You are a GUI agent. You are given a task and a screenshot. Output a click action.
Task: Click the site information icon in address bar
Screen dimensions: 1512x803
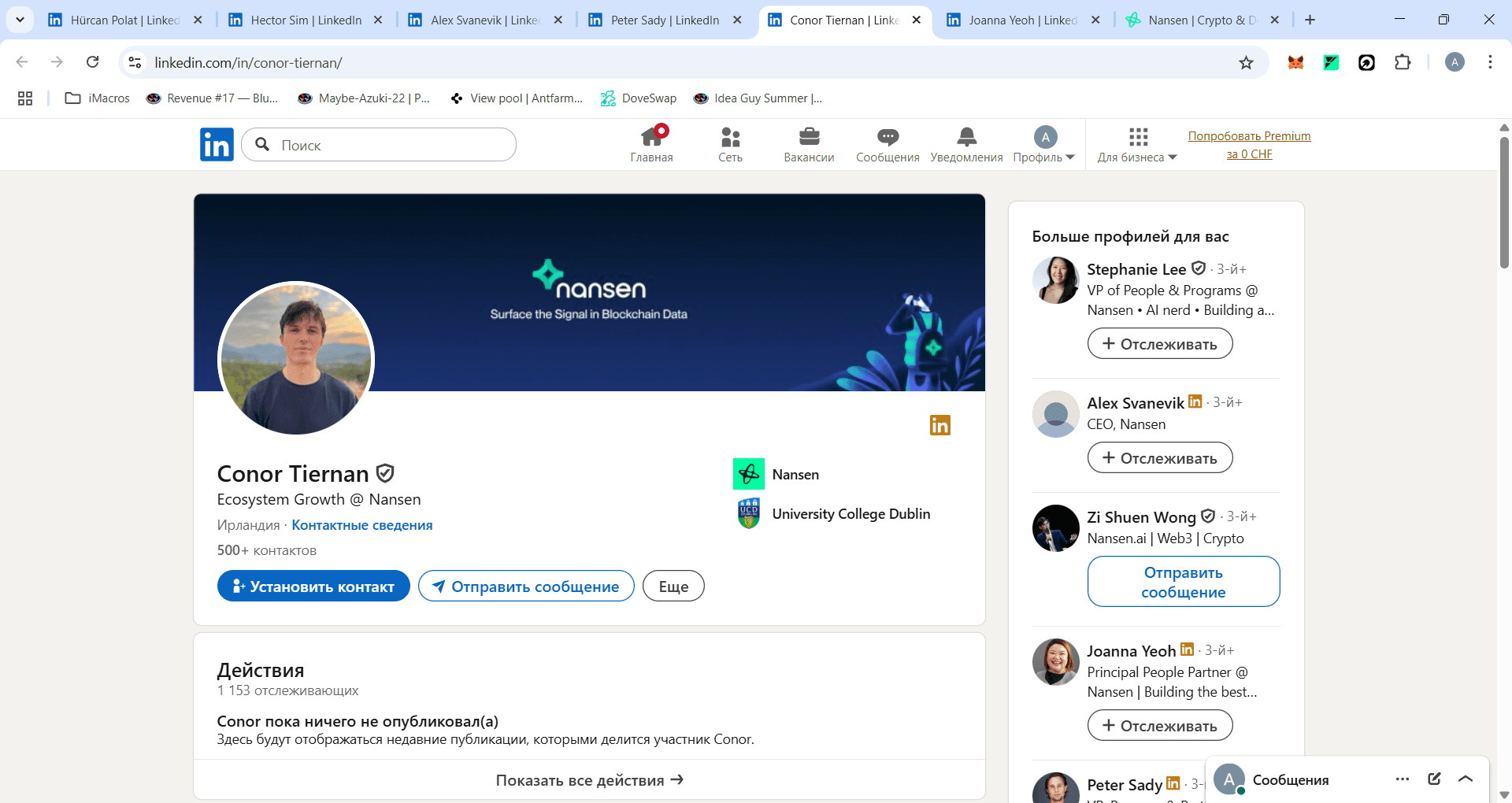[135, 62]
